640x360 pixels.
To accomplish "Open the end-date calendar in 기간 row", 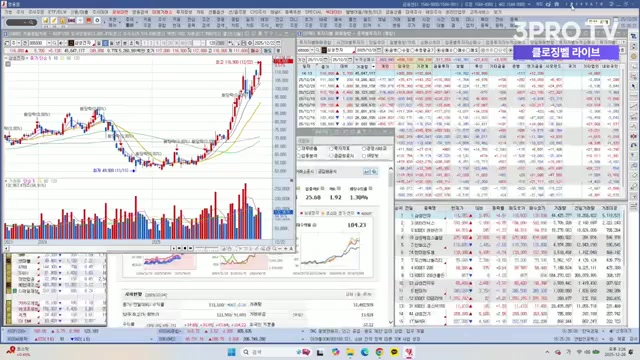I will (351, 59).
